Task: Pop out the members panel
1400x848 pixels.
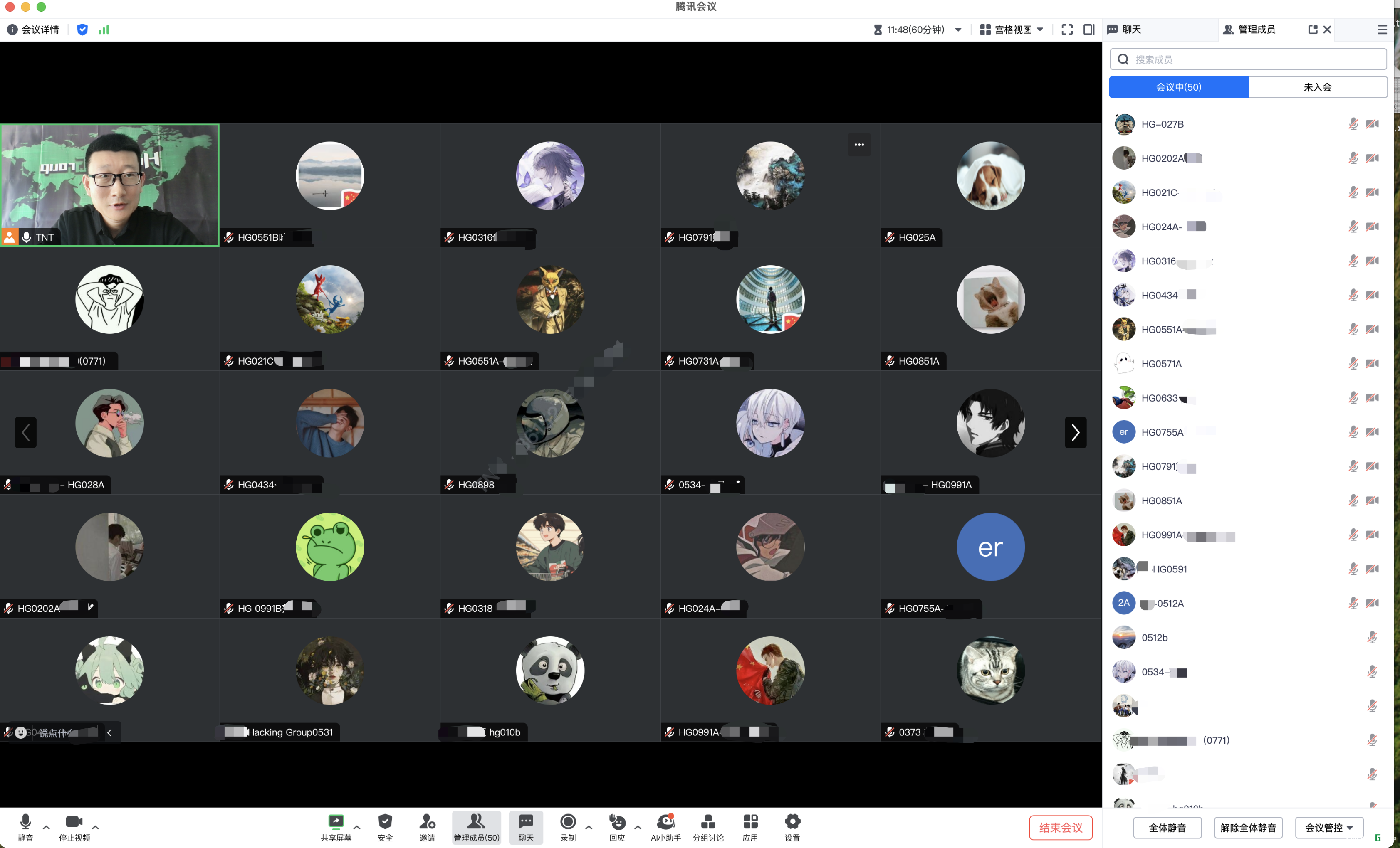Action: pos(1313,30)
